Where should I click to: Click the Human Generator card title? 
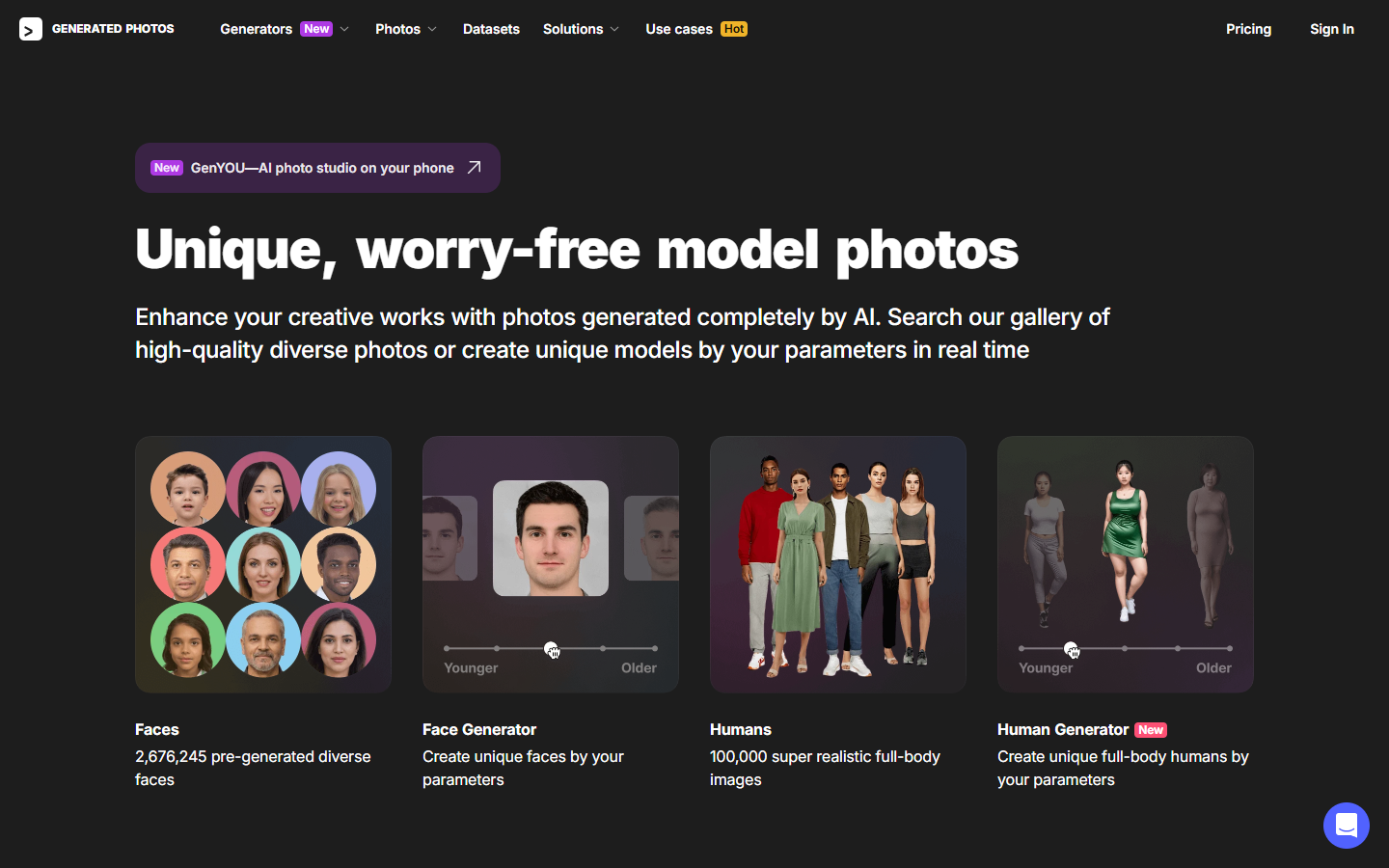tap(1063, 729)
